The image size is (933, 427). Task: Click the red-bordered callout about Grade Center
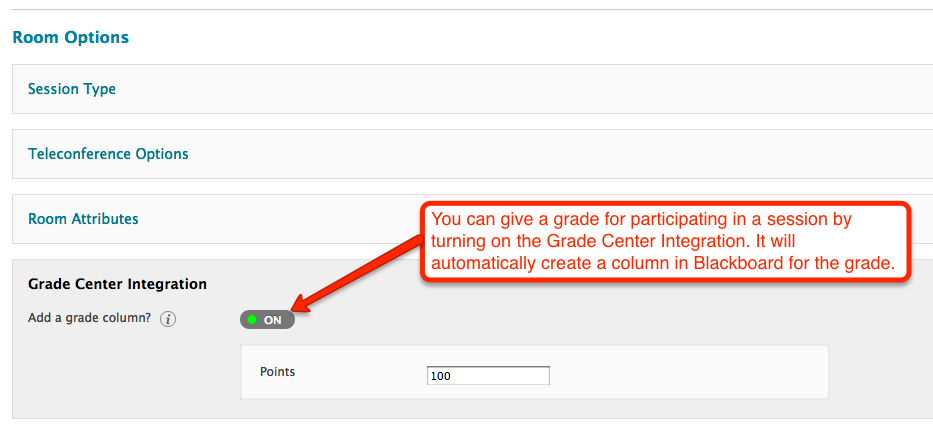tap(666, 242)
